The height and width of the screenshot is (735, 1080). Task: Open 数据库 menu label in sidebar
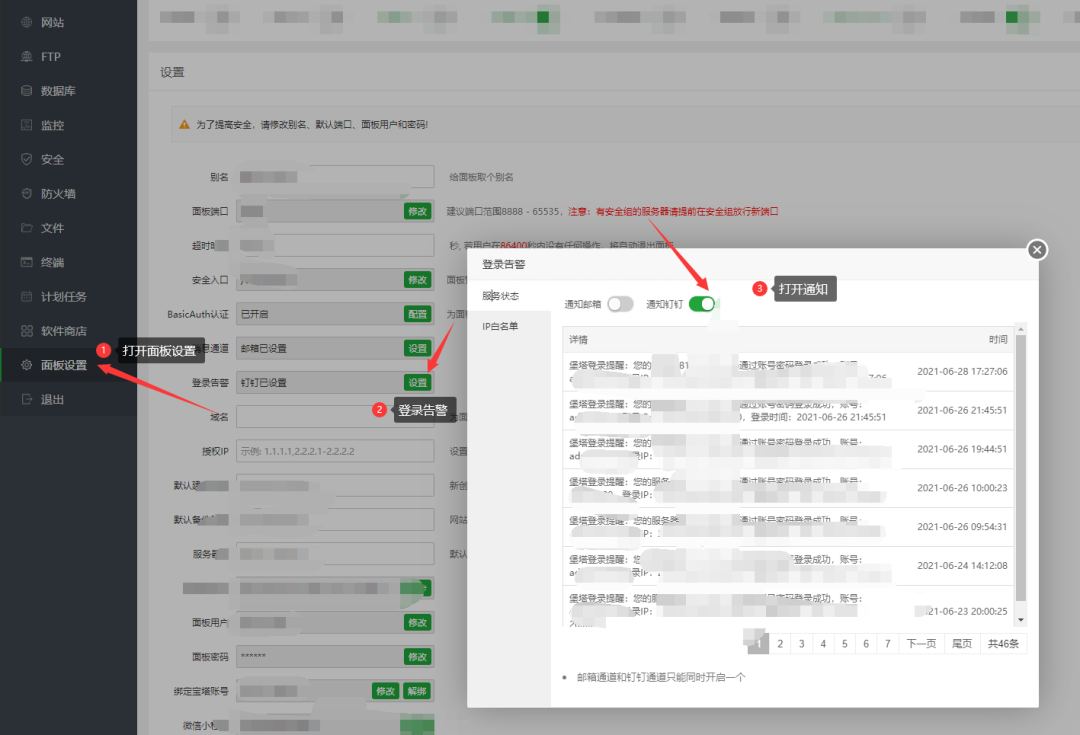pyautogui.click(x=58, y=91)
